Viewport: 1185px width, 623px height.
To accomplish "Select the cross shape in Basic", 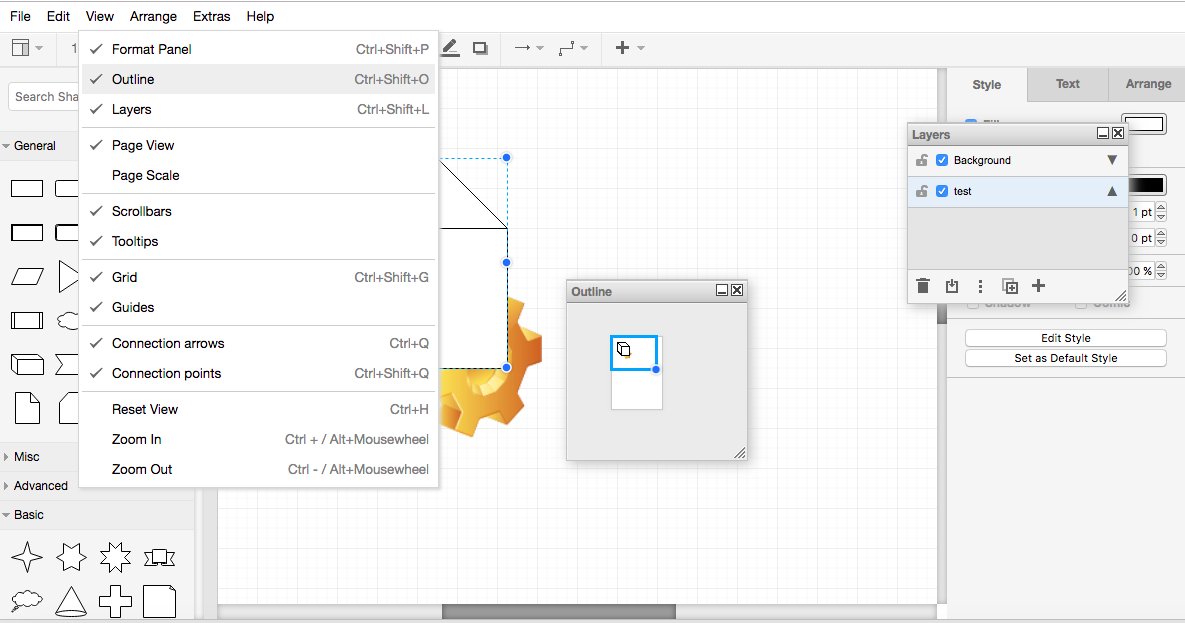I will [x=115, y=601].
